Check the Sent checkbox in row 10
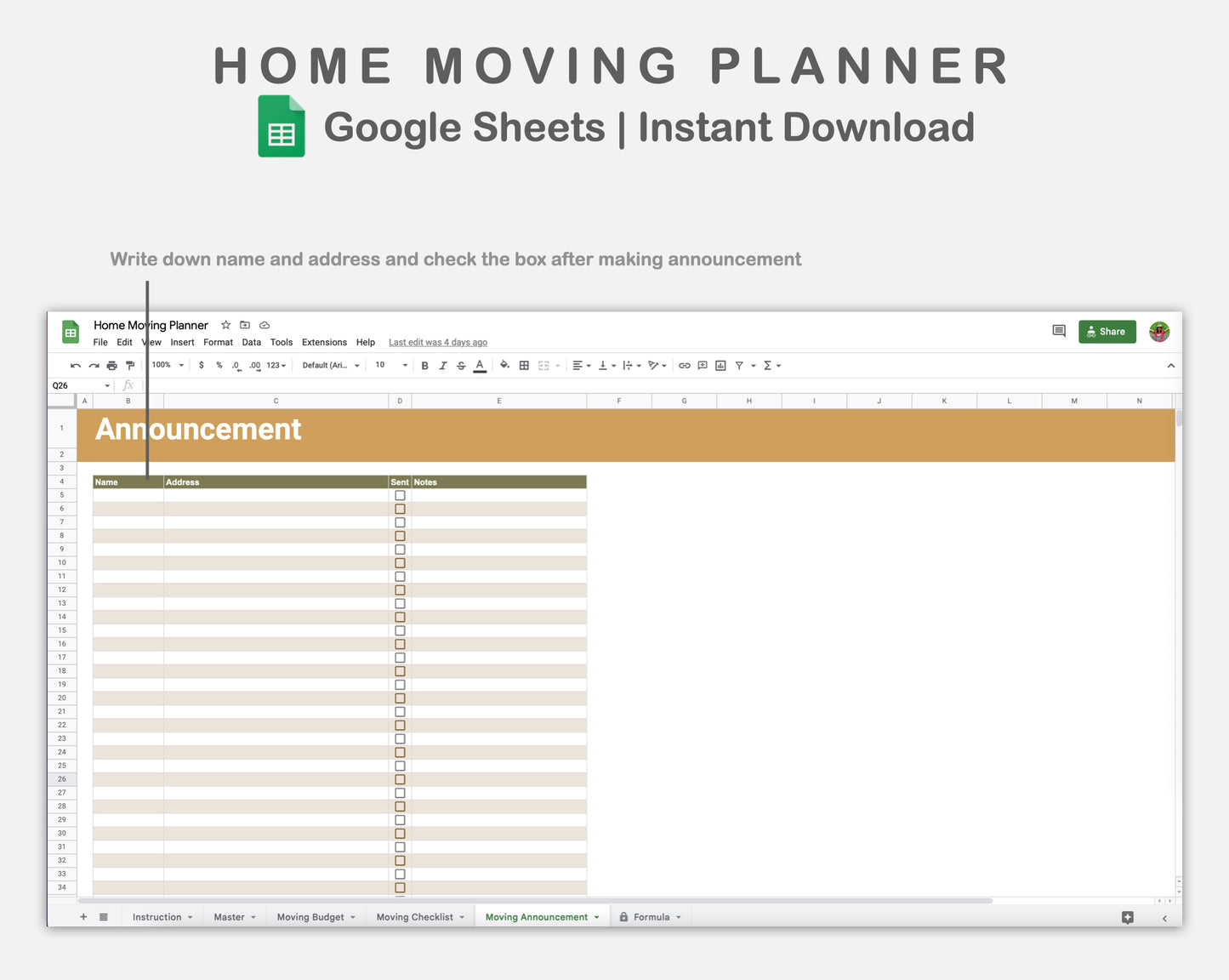Image resolution: width=1229 pixels, height=980 pixels. pyautogui.click(x=400, y=562)
